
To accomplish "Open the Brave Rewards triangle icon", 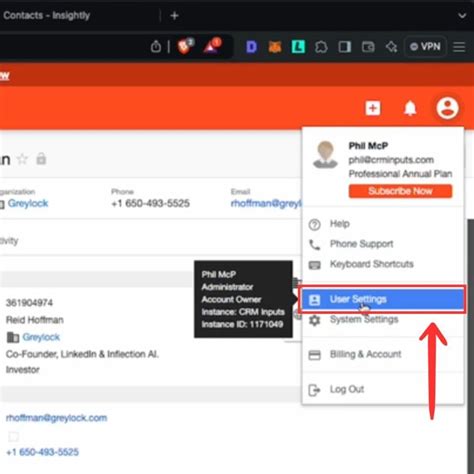I will pos(212,46).
